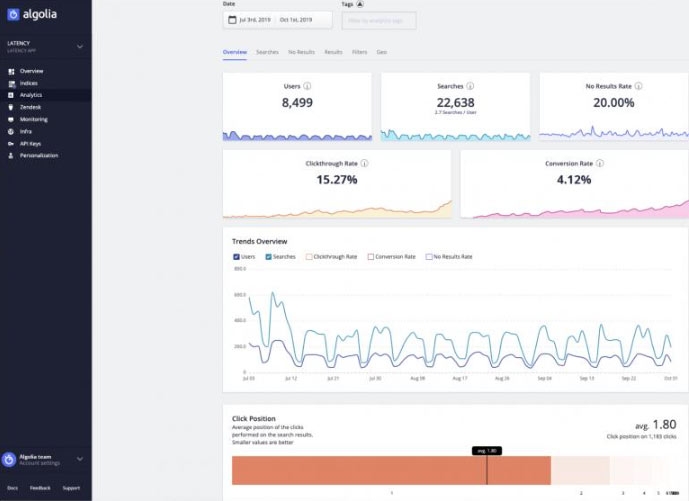
Task: Expand the LATENCY application dropdown
Action: coord(80,46)
